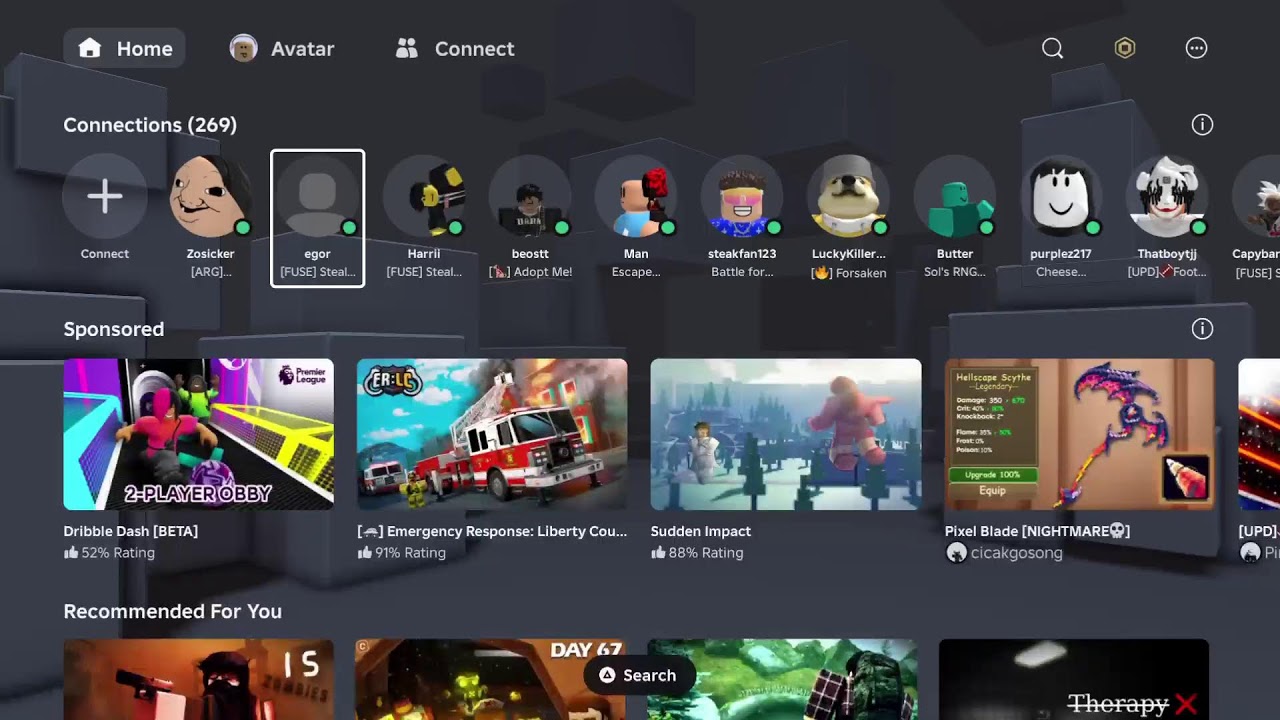1280x720 pixels.
Task: Click the Dribble Dash [BETA] title
Action: [131, 531]
